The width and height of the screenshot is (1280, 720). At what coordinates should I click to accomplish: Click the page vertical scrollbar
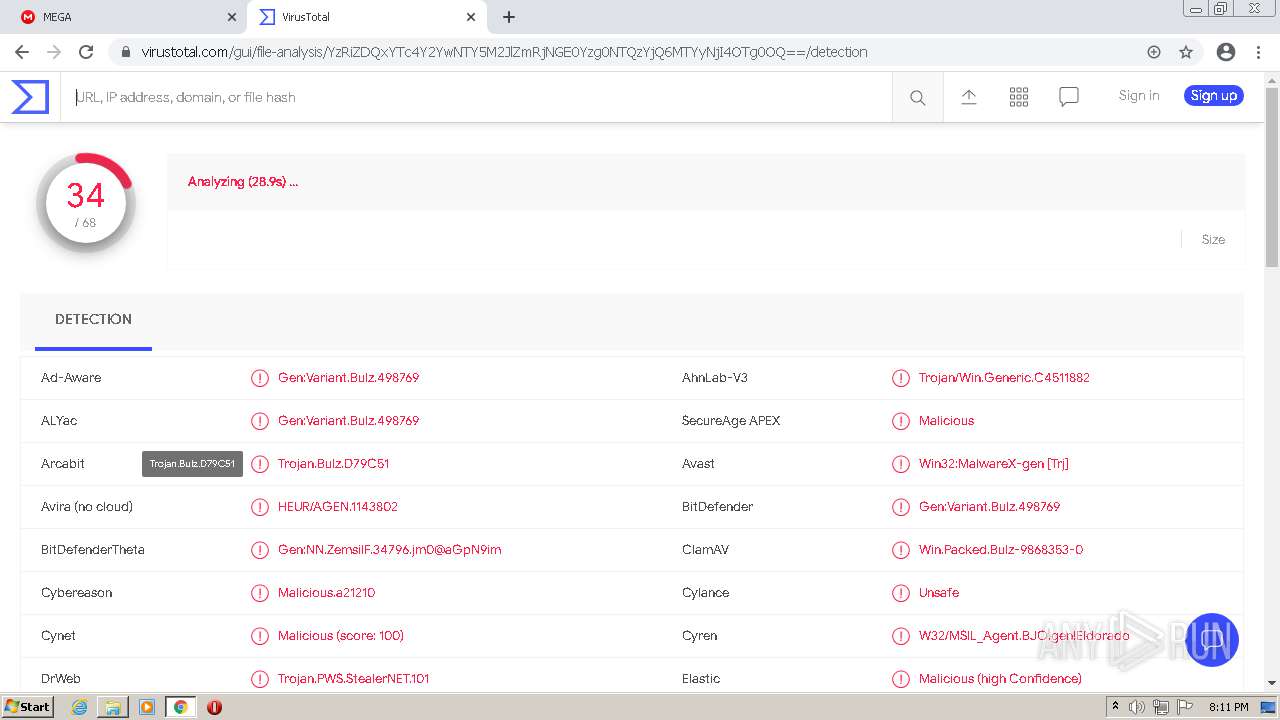(1272, 178)
